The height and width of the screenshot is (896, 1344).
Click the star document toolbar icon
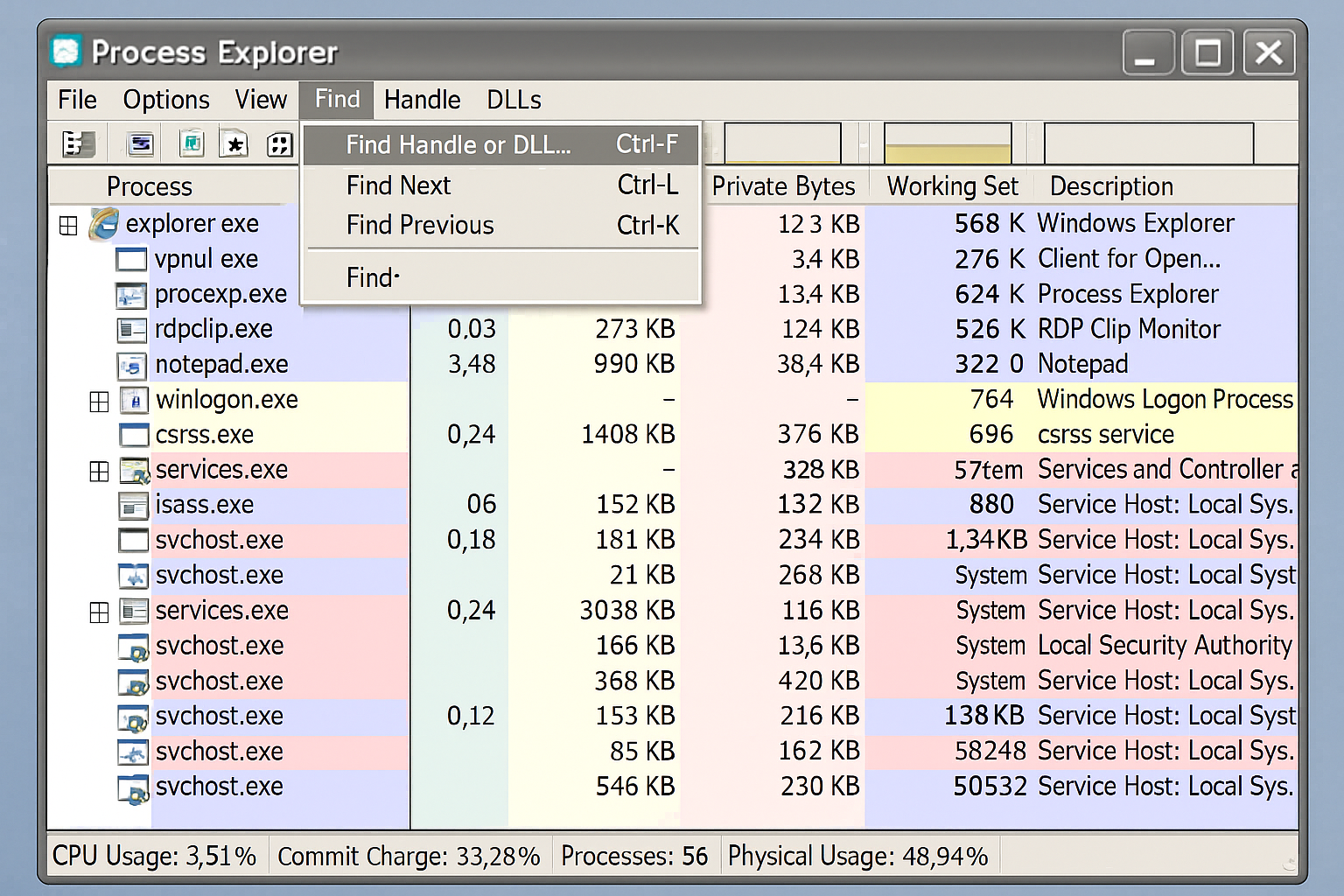coord(234,143)
